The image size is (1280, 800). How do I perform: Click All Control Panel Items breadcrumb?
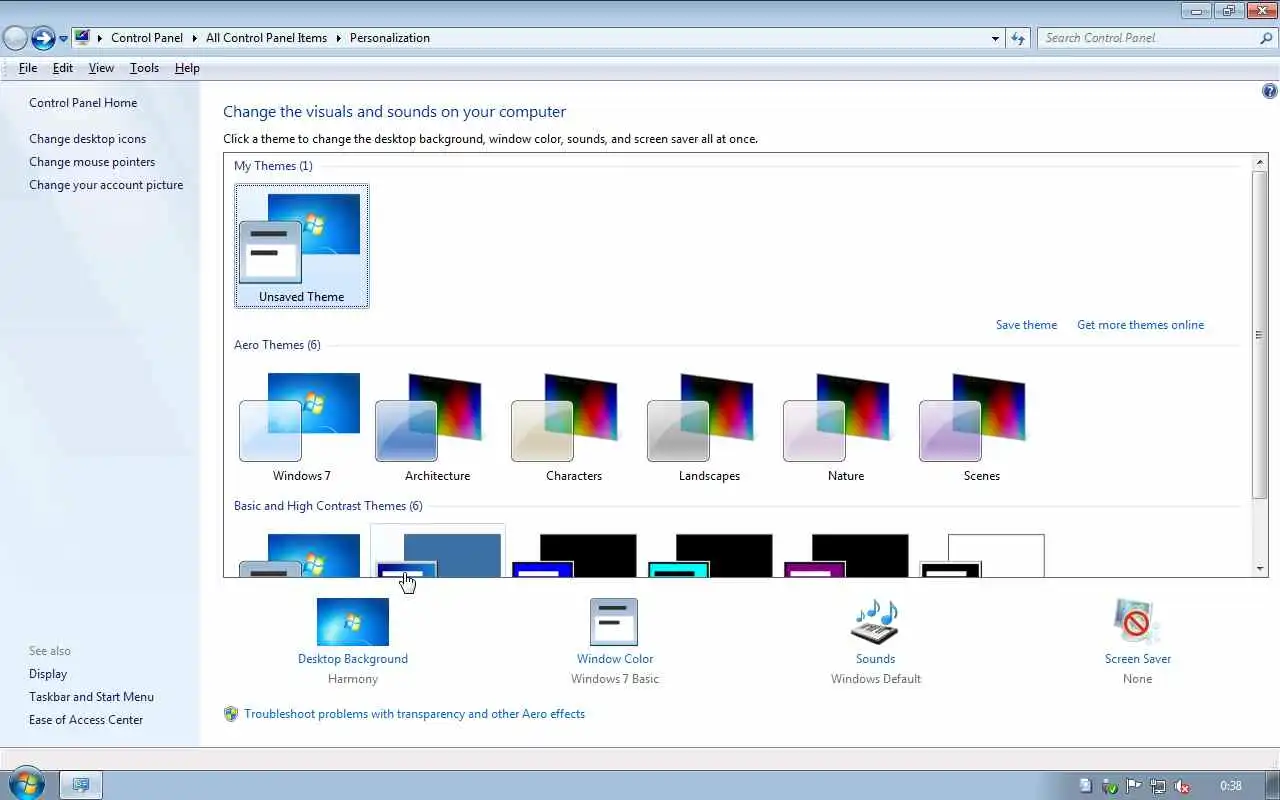(266, 38)
